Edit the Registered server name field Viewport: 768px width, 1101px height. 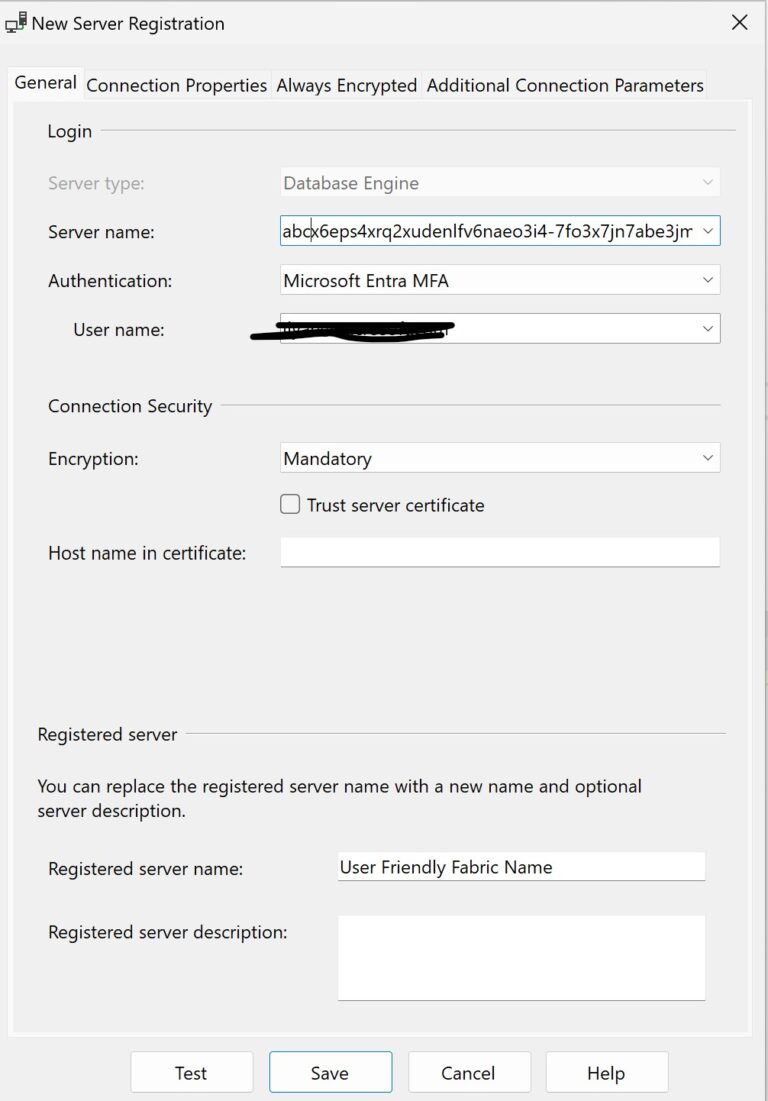pos(520,866)
